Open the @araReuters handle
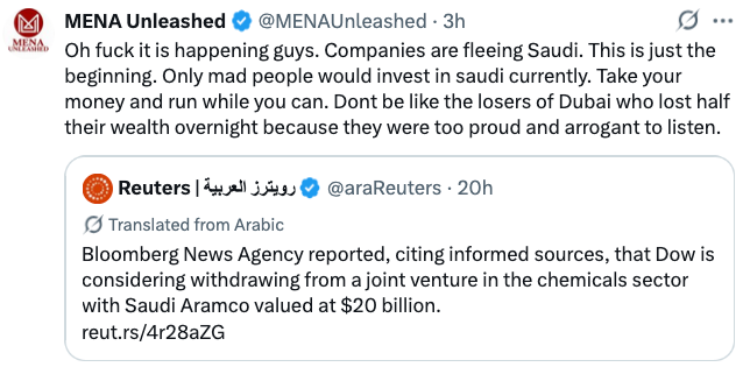This screenshot has height=374, width=750. pos(384,188)
